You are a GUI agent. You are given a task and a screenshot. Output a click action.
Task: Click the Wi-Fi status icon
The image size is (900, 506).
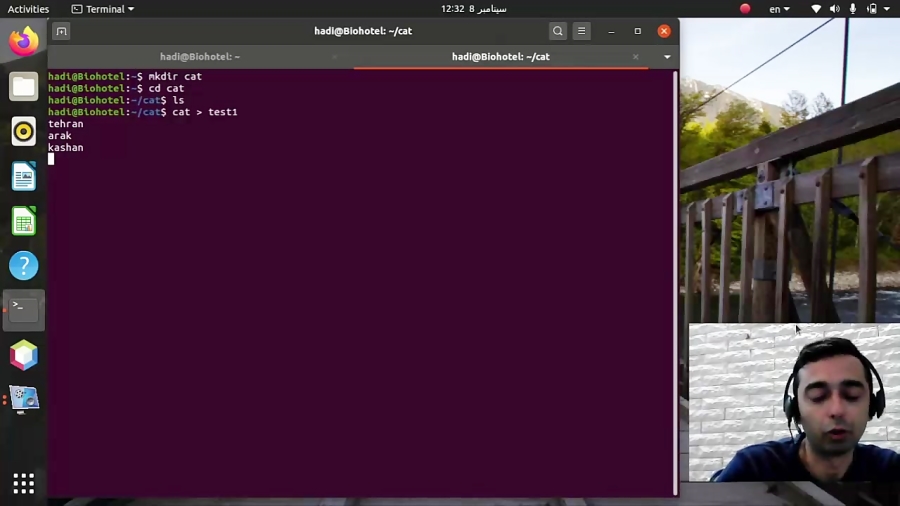(x=816, y=9)
